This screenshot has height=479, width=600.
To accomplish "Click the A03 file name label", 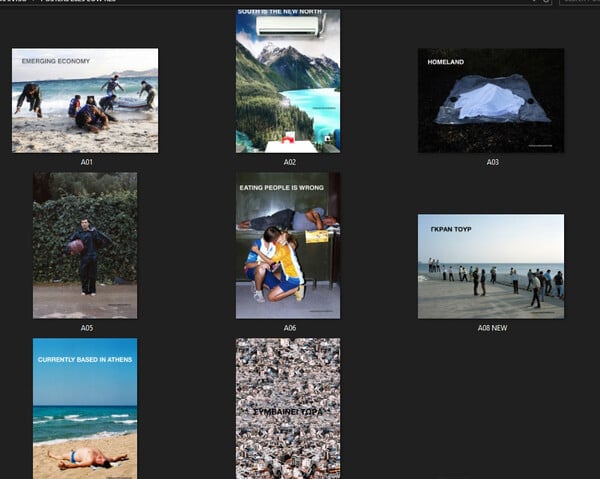I will pyautogui.click(x=491, y=162).
